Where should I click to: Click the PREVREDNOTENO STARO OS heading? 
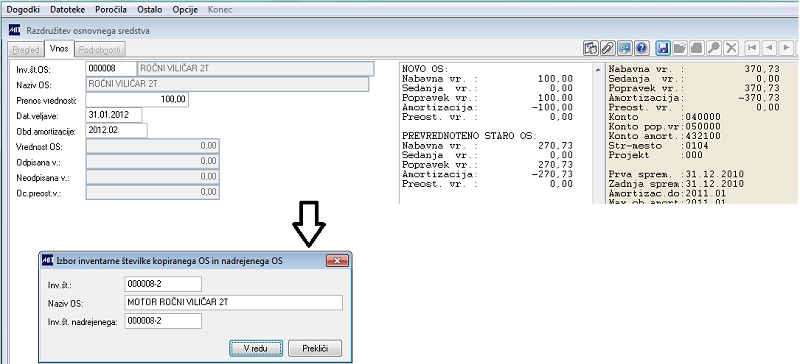pyautogui.click(x=469, y=136)
